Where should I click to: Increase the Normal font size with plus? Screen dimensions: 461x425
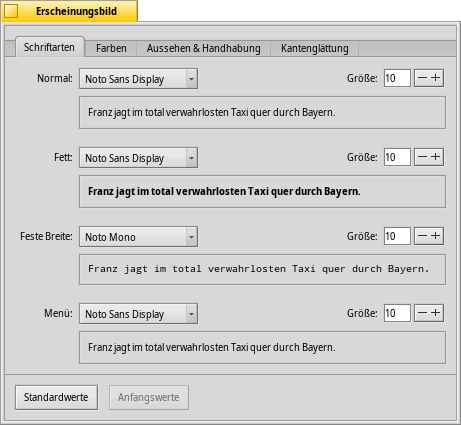tap(436, 78)
